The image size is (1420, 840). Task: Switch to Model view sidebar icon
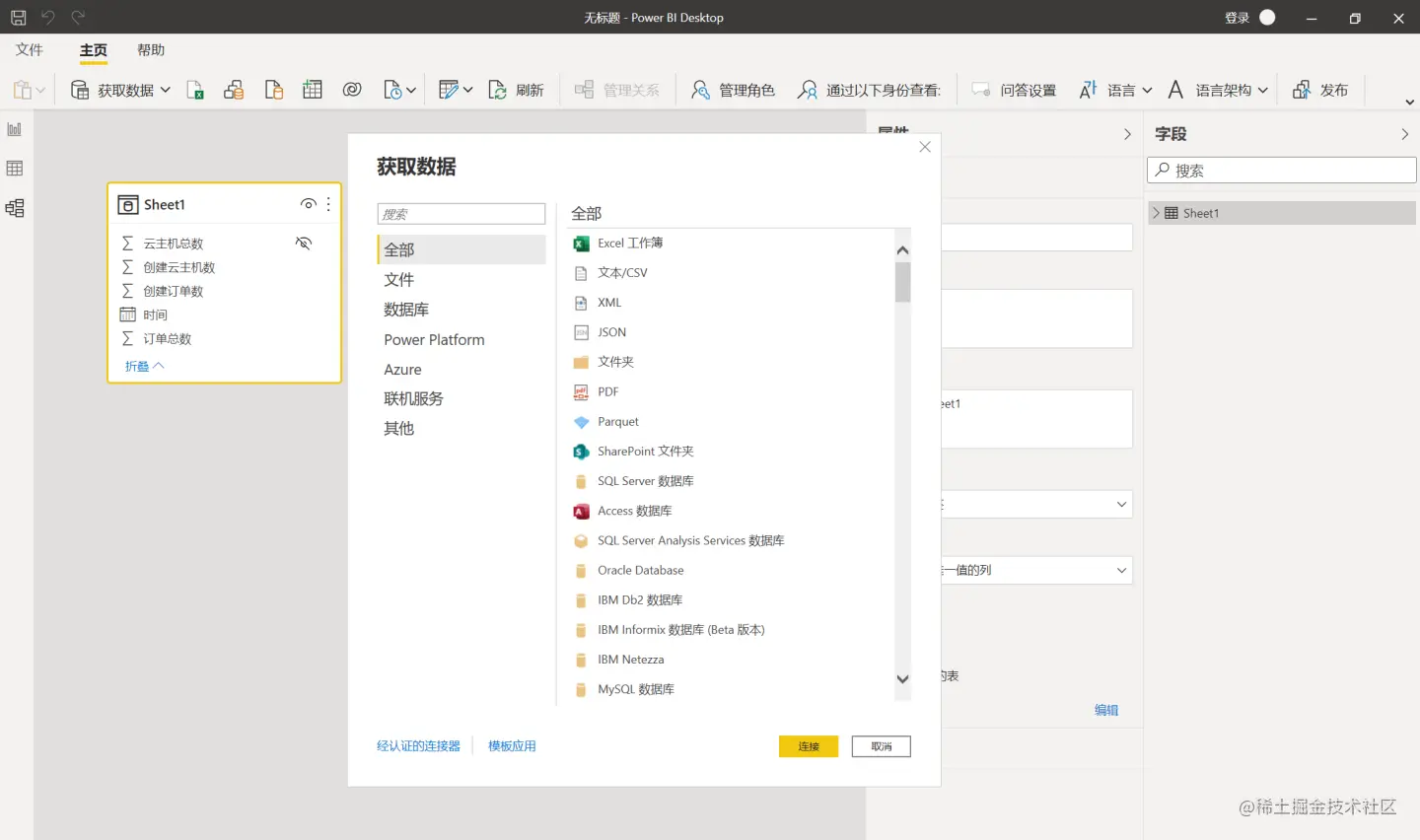(x=15, y=208)
